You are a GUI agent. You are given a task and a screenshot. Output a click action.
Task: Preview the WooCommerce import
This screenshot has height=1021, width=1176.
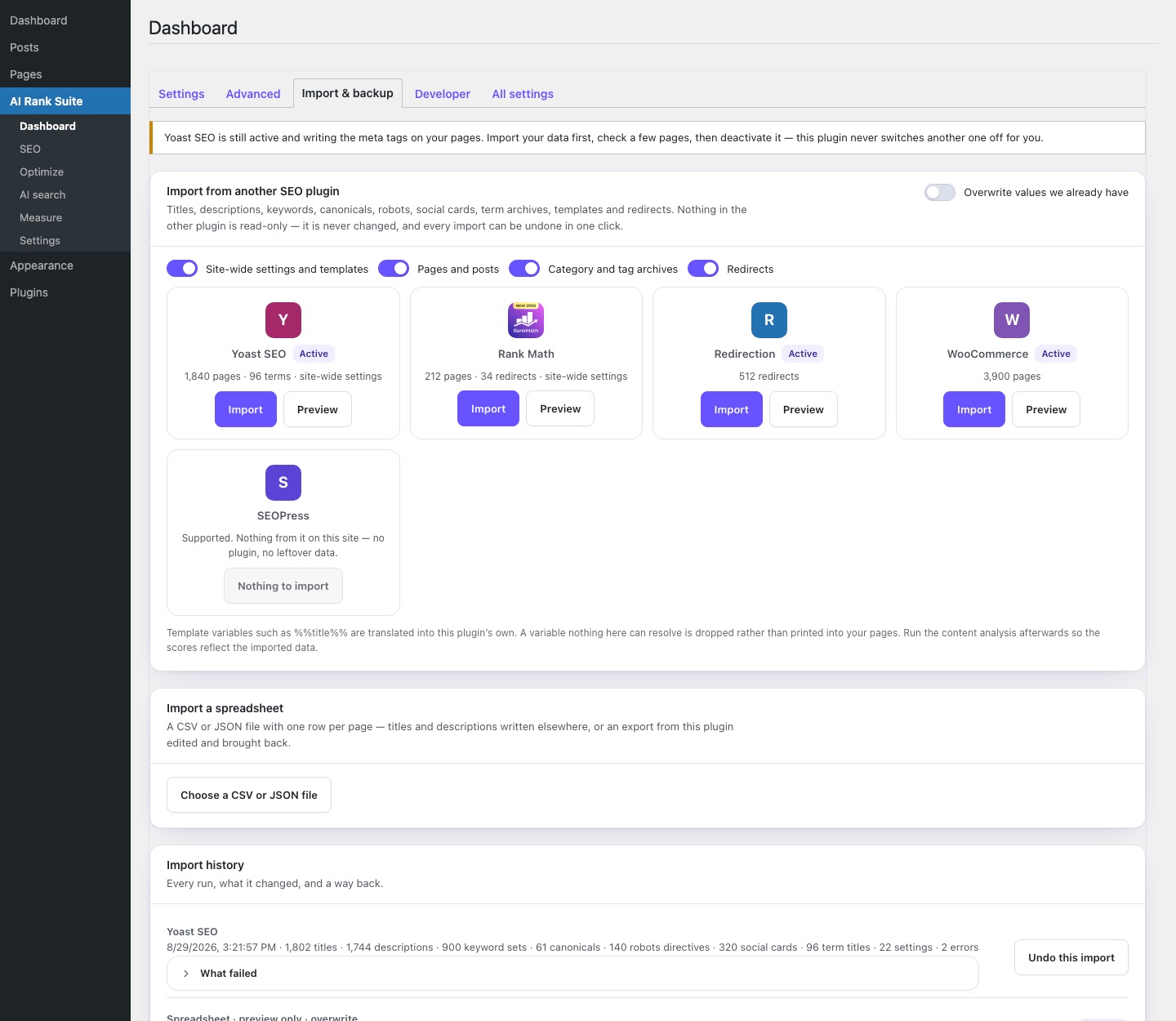[1046, 409]
